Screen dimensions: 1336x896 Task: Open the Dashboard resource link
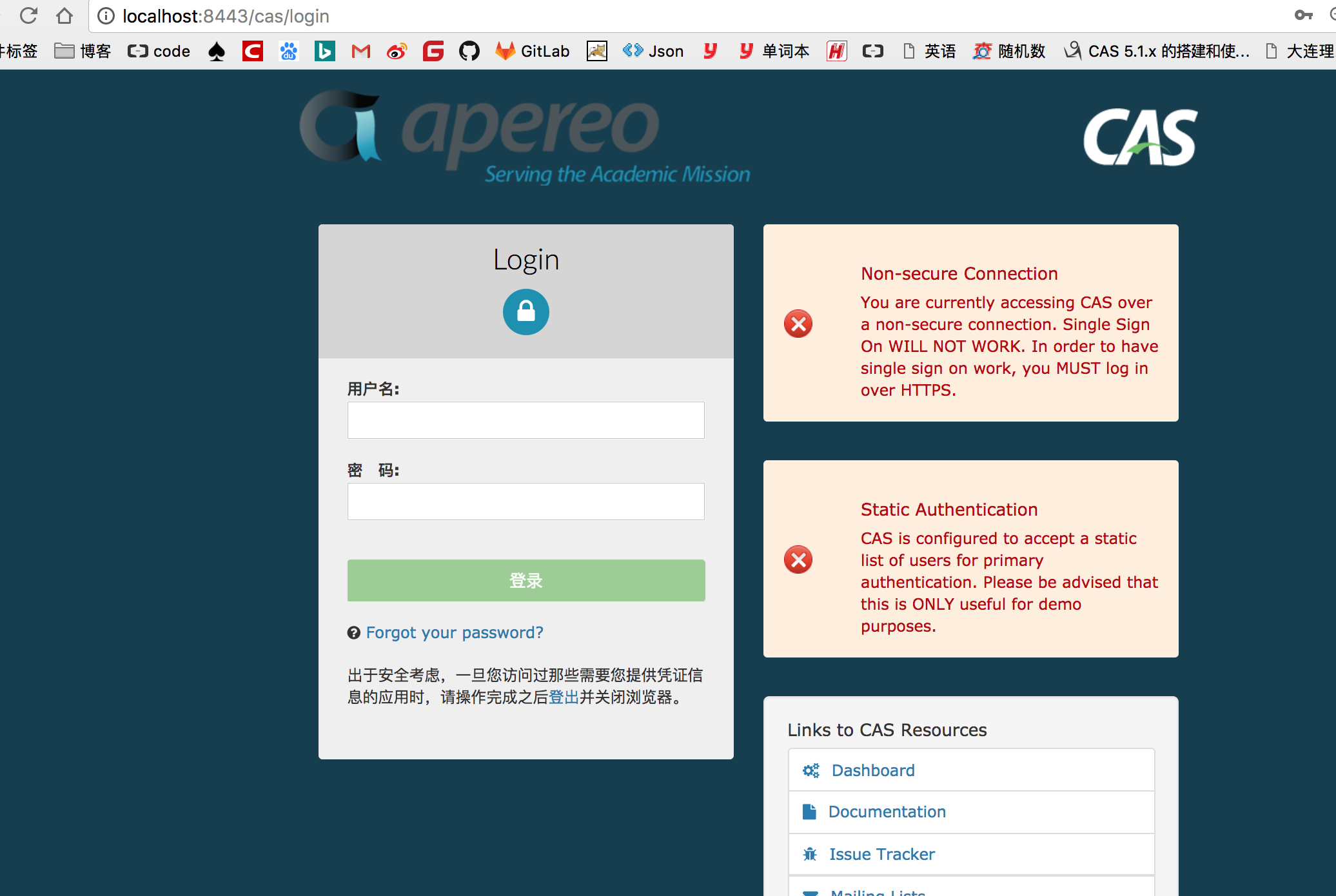click(872, 770)
